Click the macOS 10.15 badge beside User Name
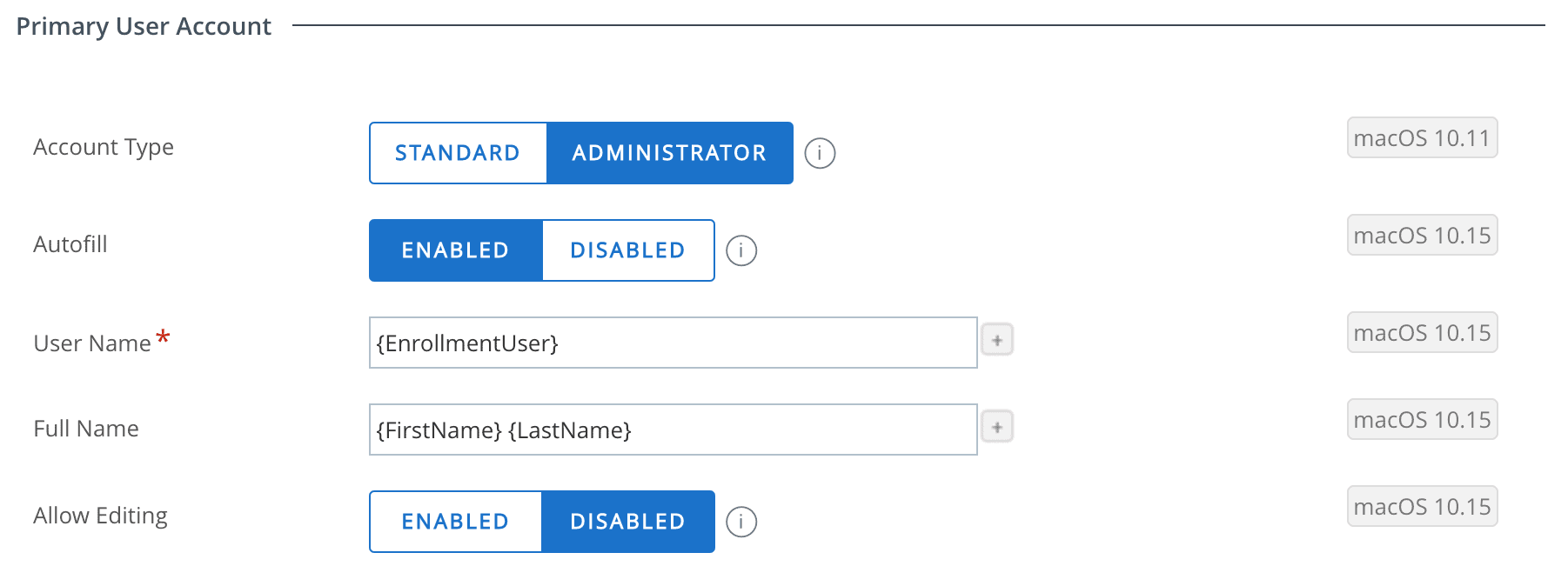The height and width of the screenshot is (586, 1568). (x=1423, y=332)
